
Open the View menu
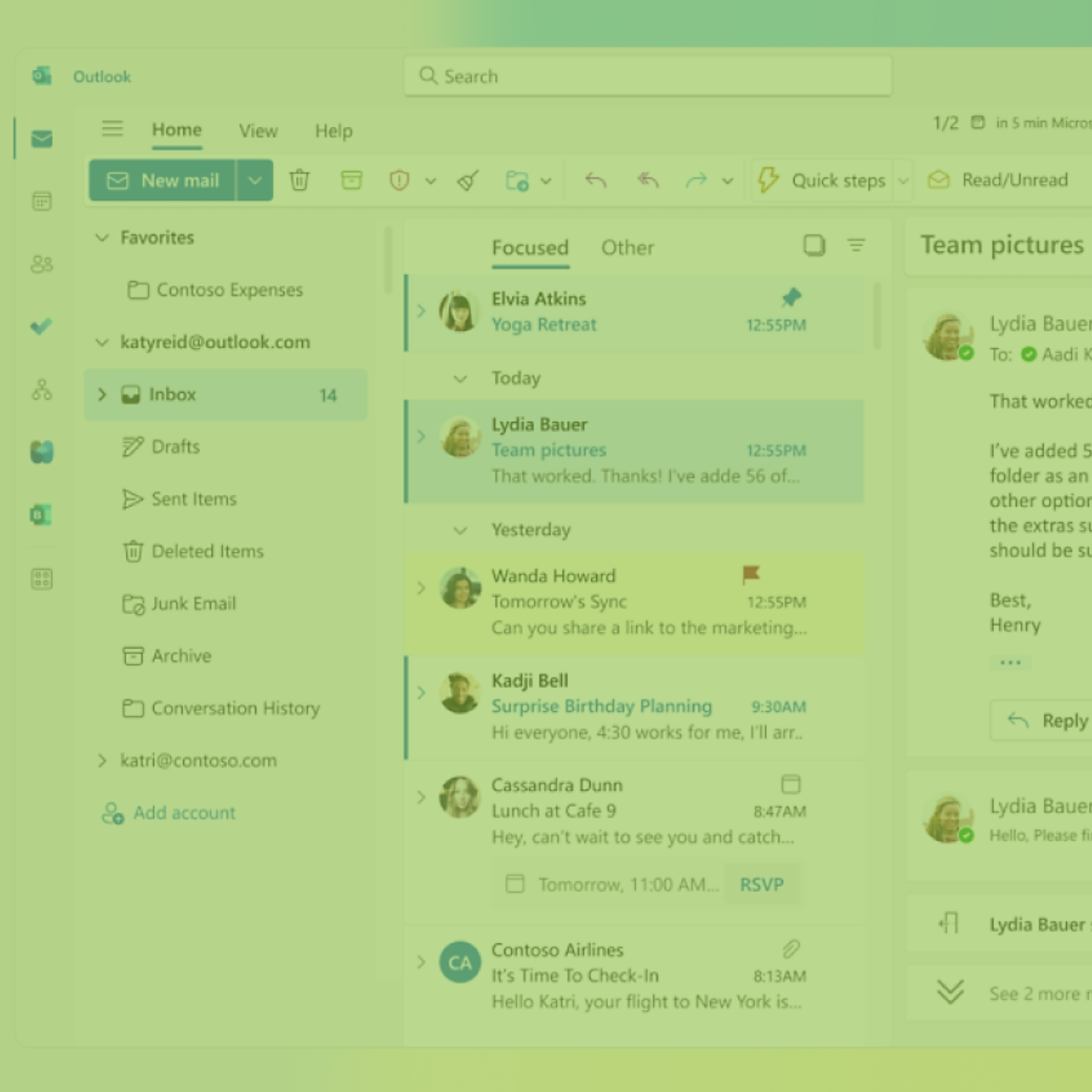click(x=258, y=131)
